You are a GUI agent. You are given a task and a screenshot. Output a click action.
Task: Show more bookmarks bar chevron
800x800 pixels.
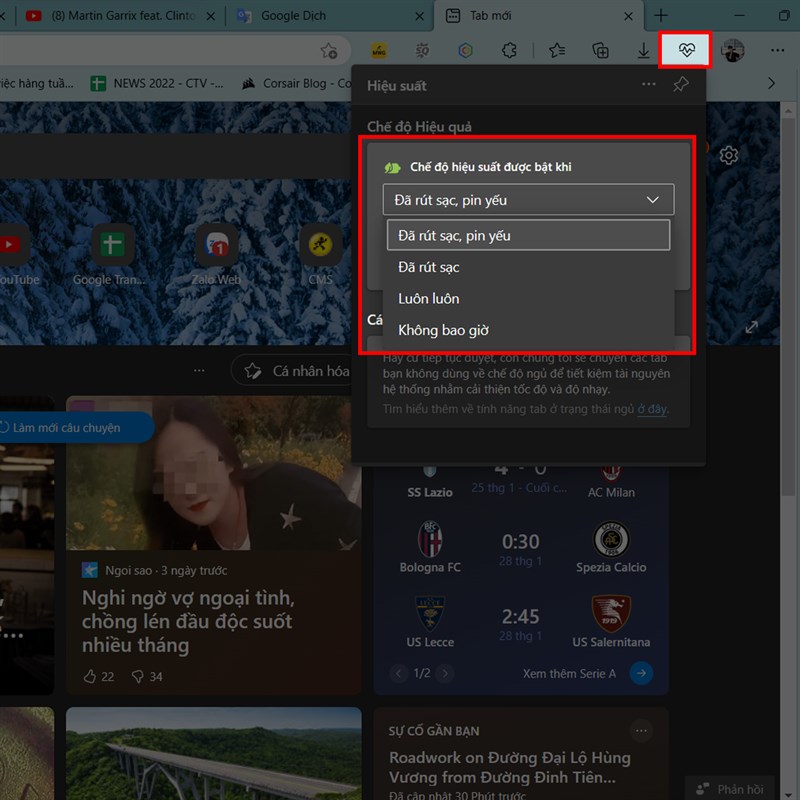771,83
